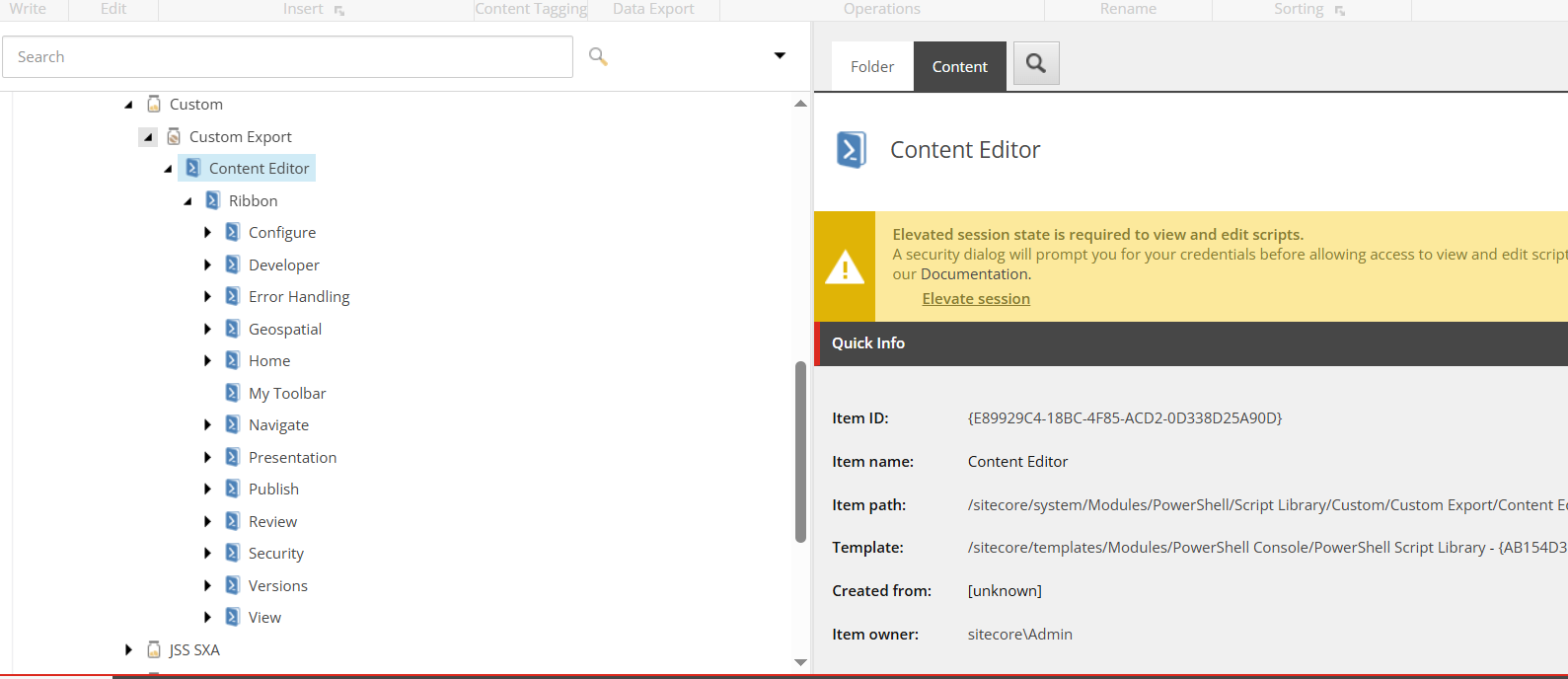Viewport: 1568px width, 679px height.
Task: Click the script icon beside Ribbon
Action: tap(212, 200)
